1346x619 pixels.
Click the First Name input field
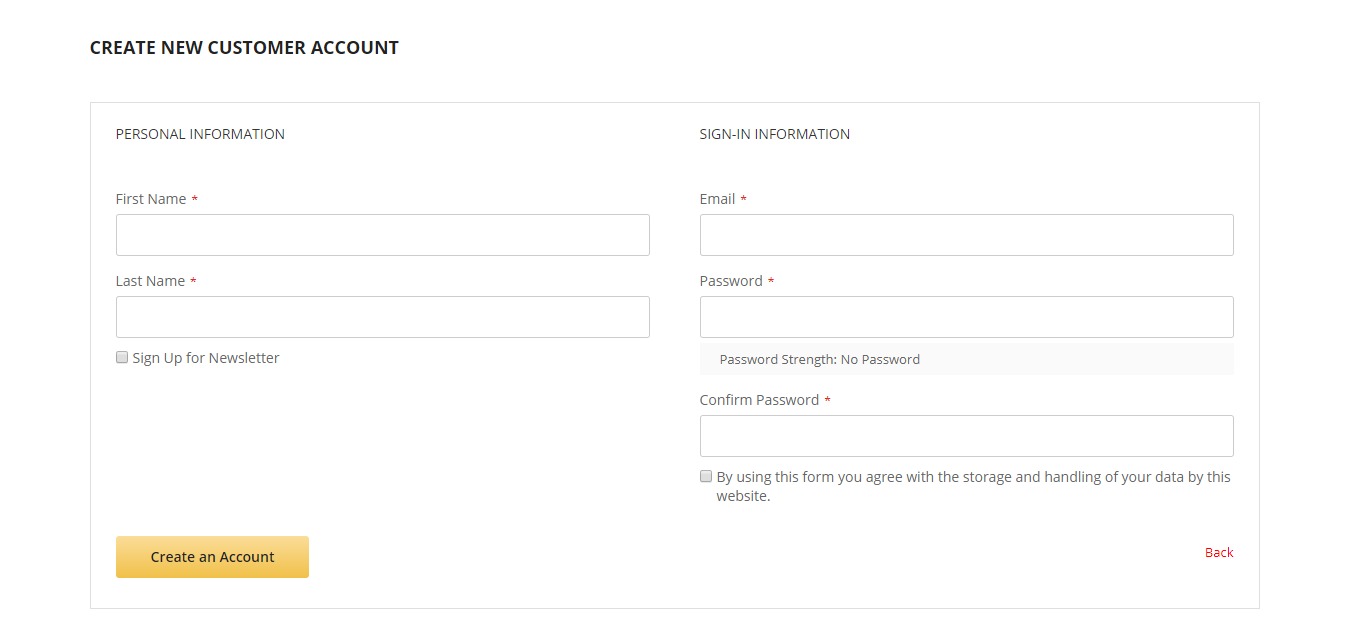point(382,235)
